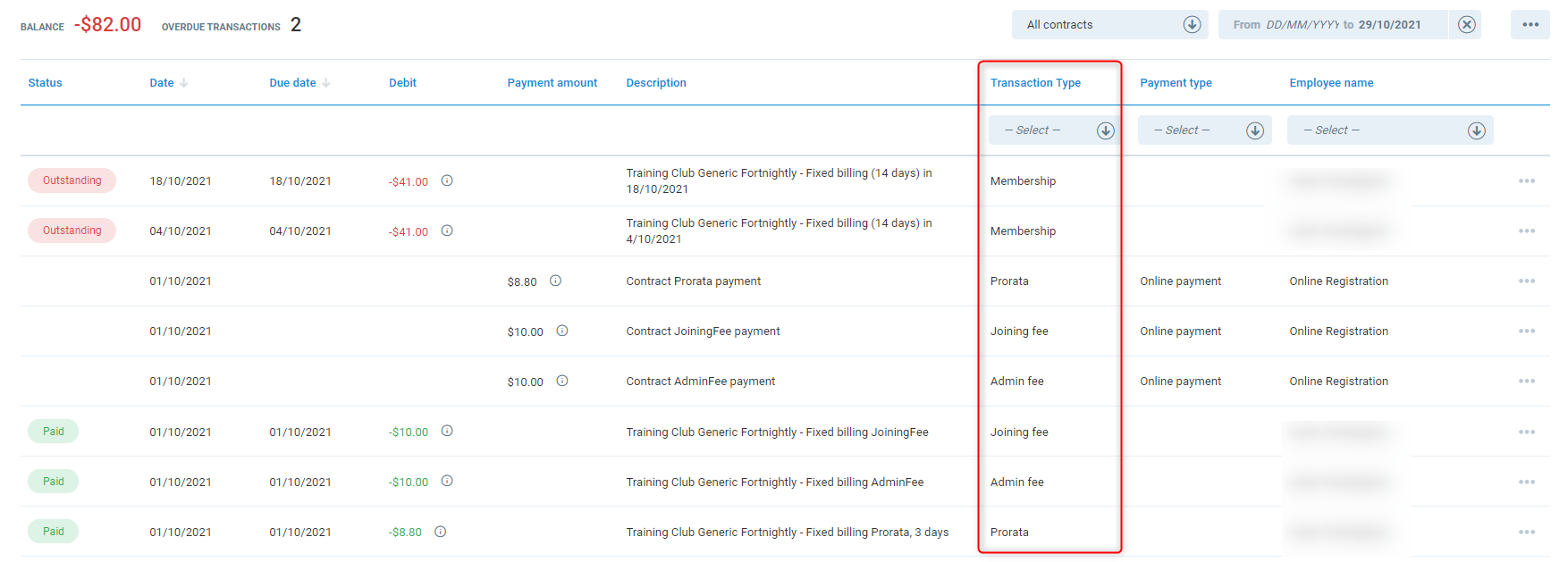Click Paid badge on the Prorata row
The width and height of the screenshot is (1568, 562).
click(54, 532)
